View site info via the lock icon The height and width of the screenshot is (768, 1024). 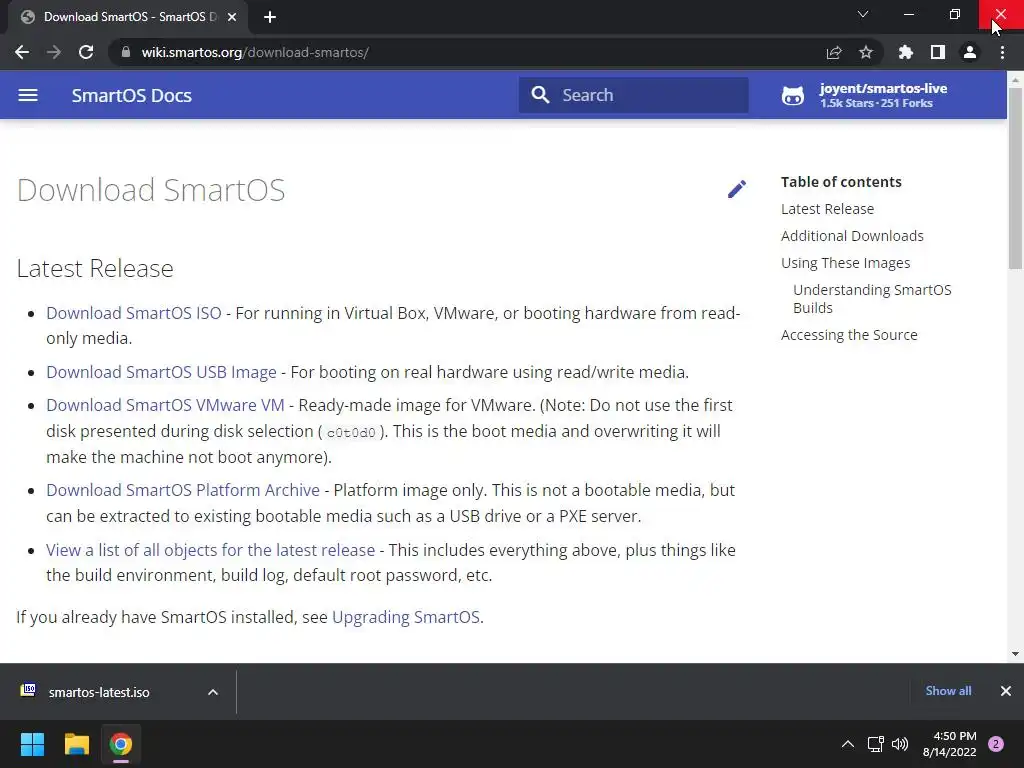126,52
